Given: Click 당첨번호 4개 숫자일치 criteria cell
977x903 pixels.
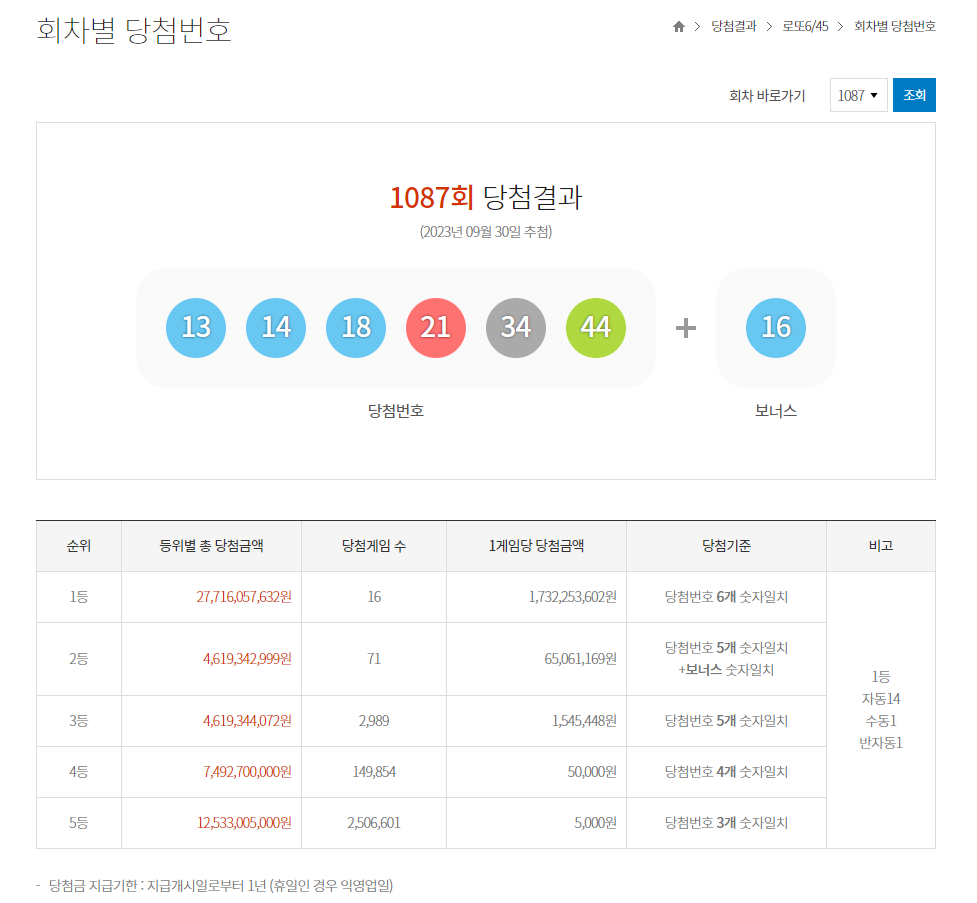Looking at the screenshot, I should pos(726,772).
